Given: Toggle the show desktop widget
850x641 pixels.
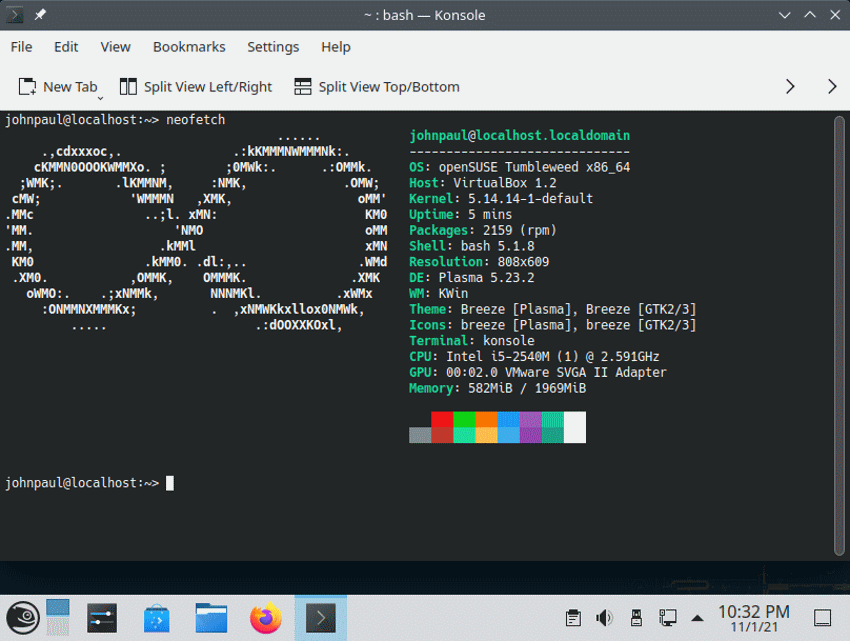Looking at the screenshot, I should 822,618.
